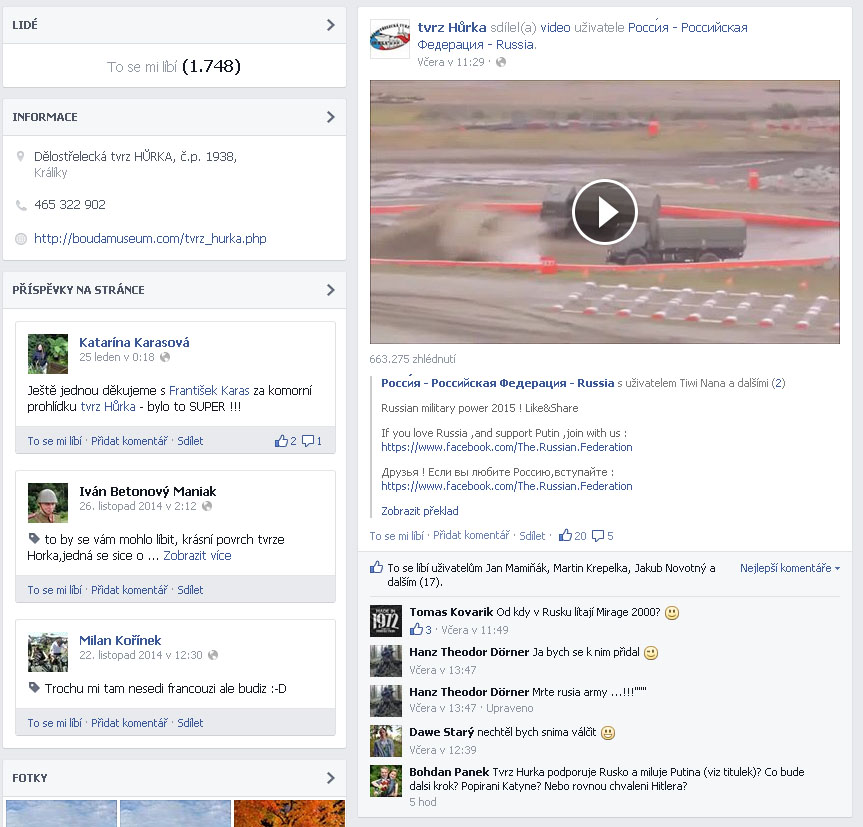Screen dimensions: 863x827
Task: Open the second The.Russian.Federation link under Russian text
Action: coord(507,486)
